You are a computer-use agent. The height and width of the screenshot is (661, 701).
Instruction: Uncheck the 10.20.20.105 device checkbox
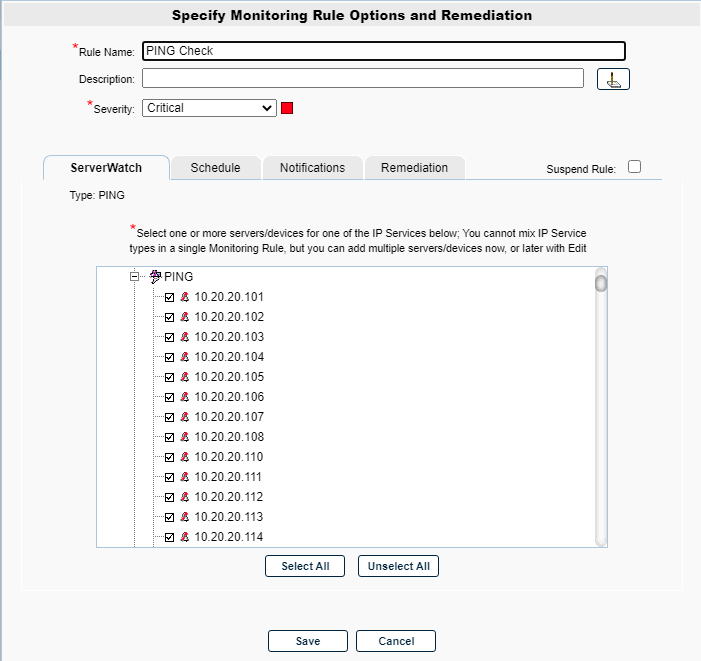pyautogui.click(x=169, y=377)
